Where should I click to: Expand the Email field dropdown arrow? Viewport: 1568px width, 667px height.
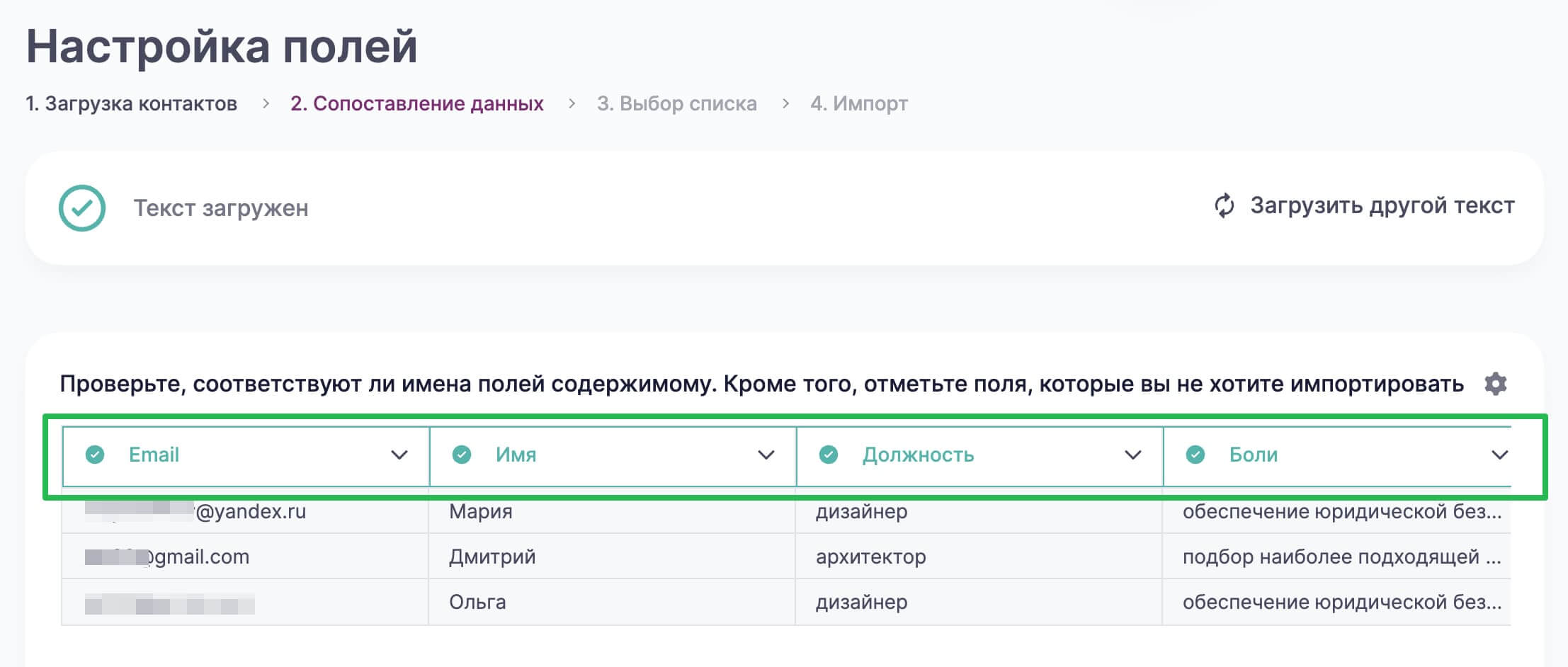point(399,455)
